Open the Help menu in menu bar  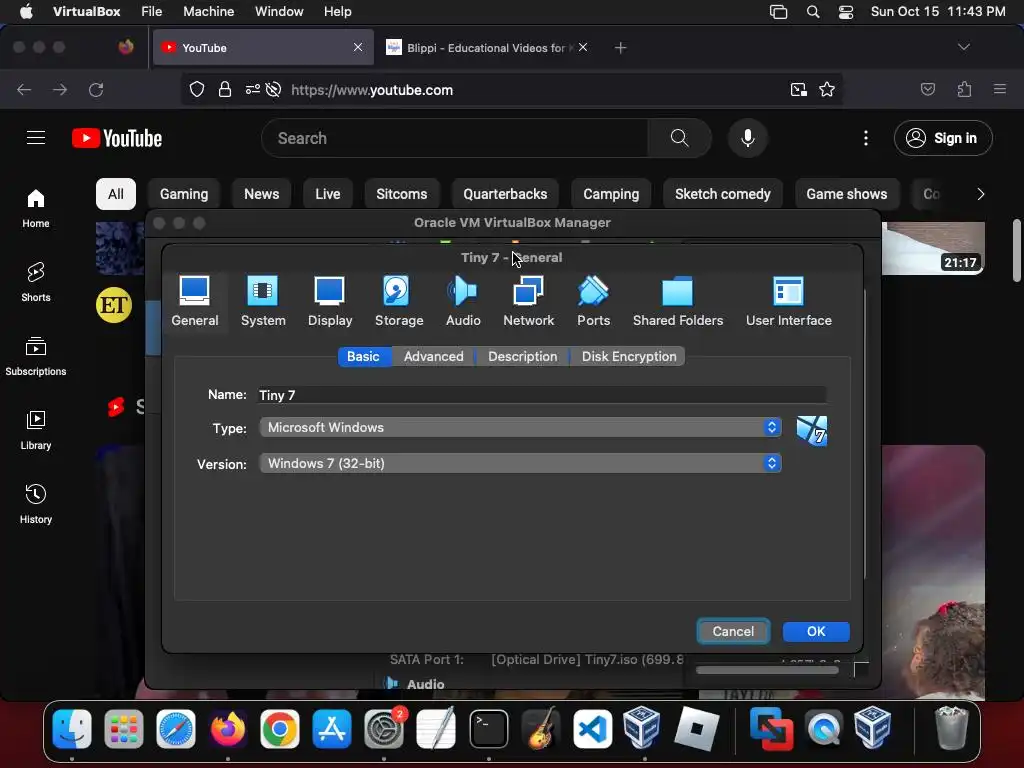pyautogui.click(x=337, y=11)
